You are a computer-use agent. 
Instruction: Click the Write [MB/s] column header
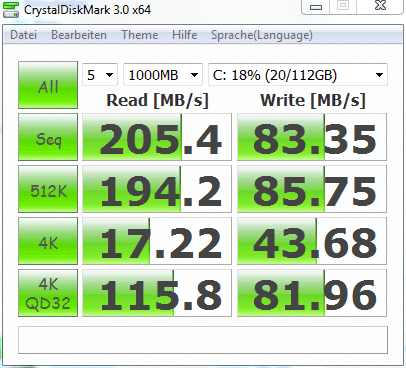pyautogui.click(x=313, y=100)
